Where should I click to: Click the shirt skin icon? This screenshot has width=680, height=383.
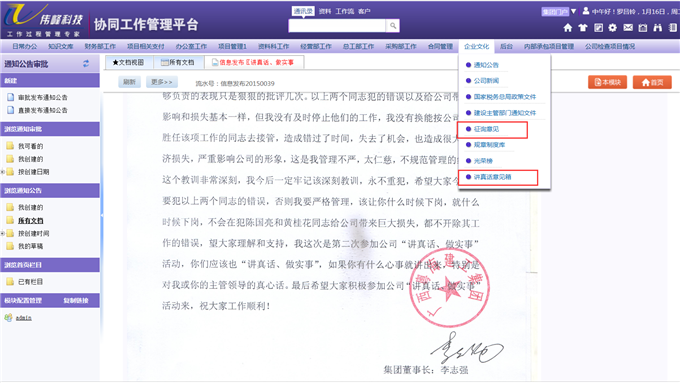(x=582, y=28)
